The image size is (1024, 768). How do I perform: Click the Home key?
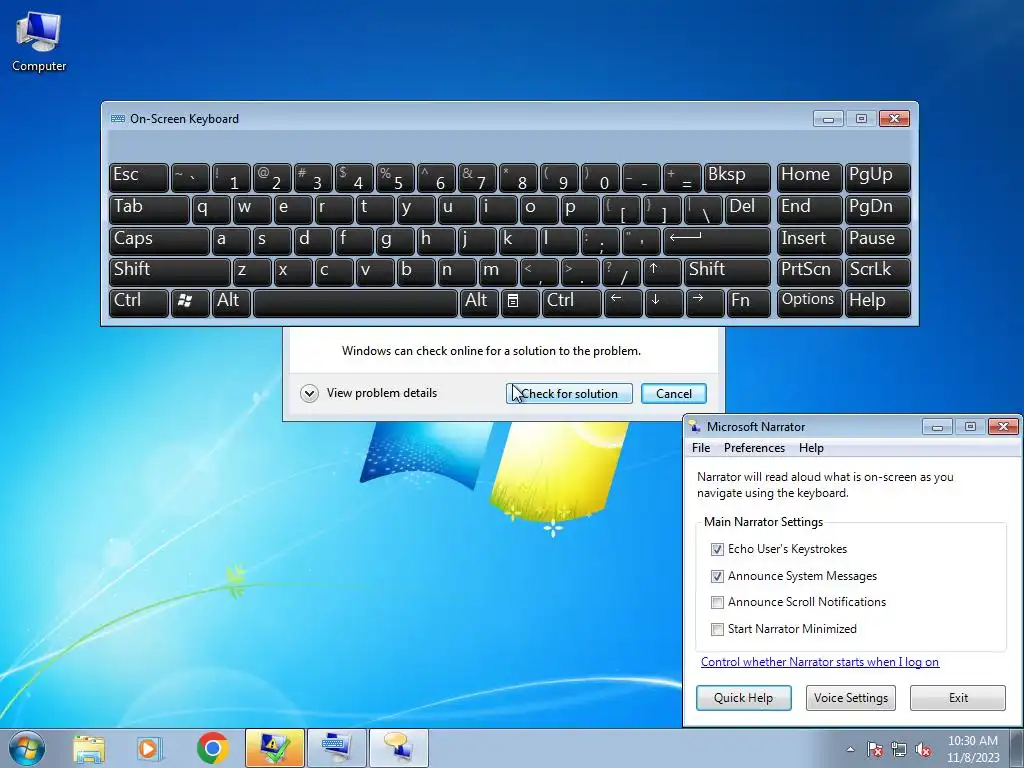point(809,178)
